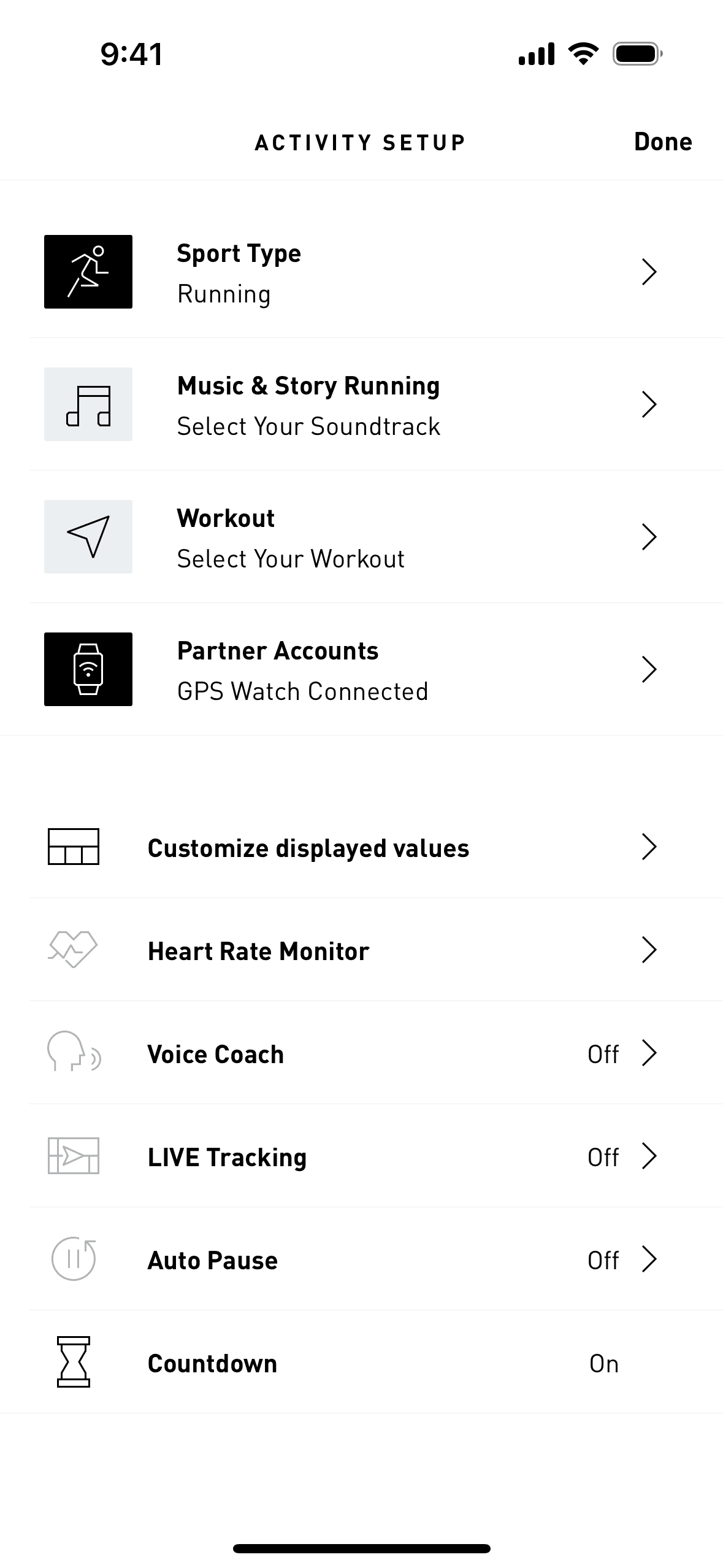Tap the Heart Rate Monitor heart icon
723x1568 pixels.
click(x=74, y=950)
